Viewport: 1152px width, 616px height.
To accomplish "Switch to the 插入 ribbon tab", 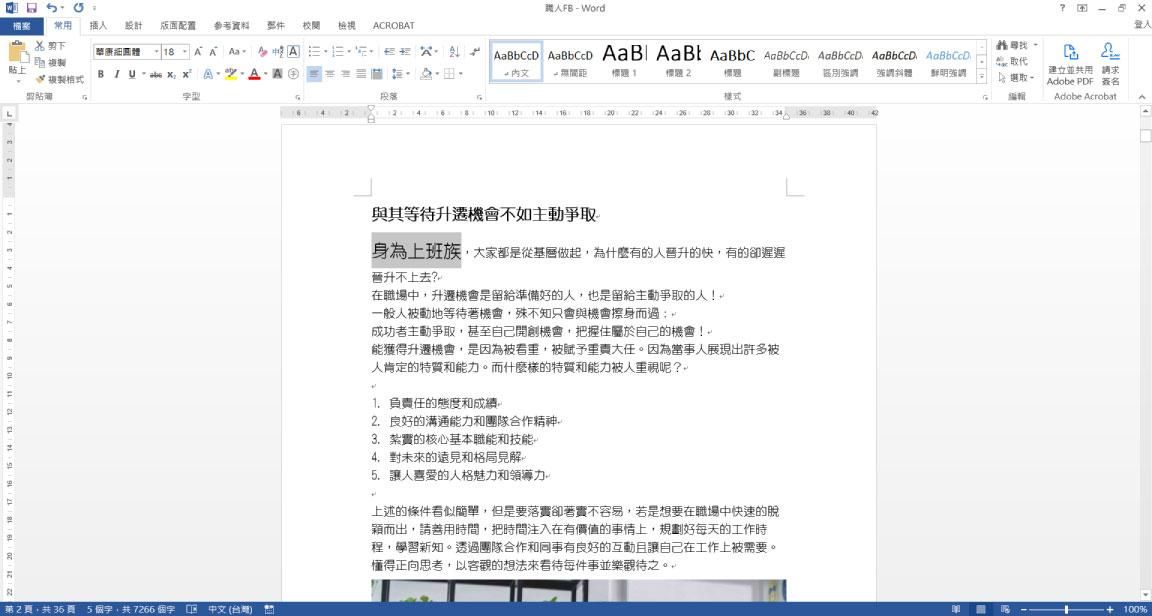I will 95,25.
